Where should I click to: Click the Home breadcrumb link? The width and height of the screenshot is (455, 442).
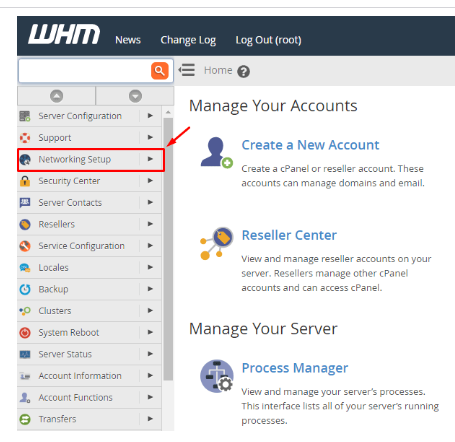click(218, 70)
